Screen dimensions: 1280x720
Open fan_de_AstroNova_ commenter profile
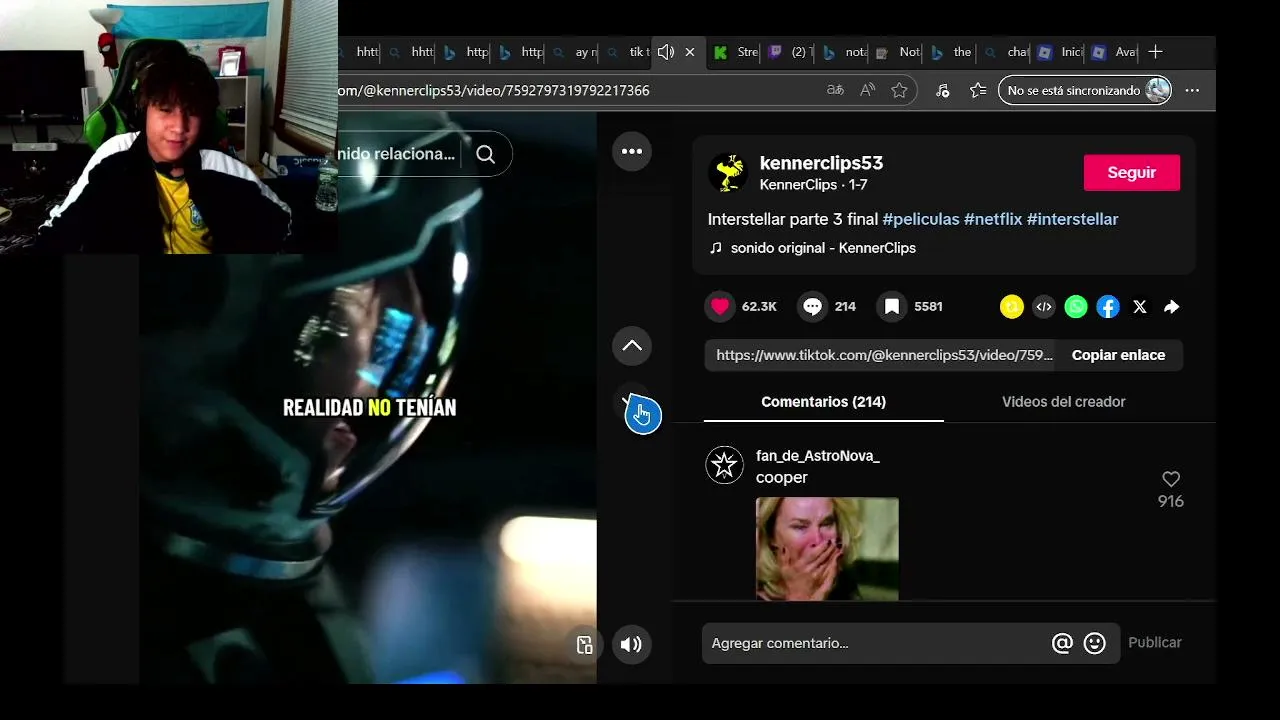tap(817, 456)
